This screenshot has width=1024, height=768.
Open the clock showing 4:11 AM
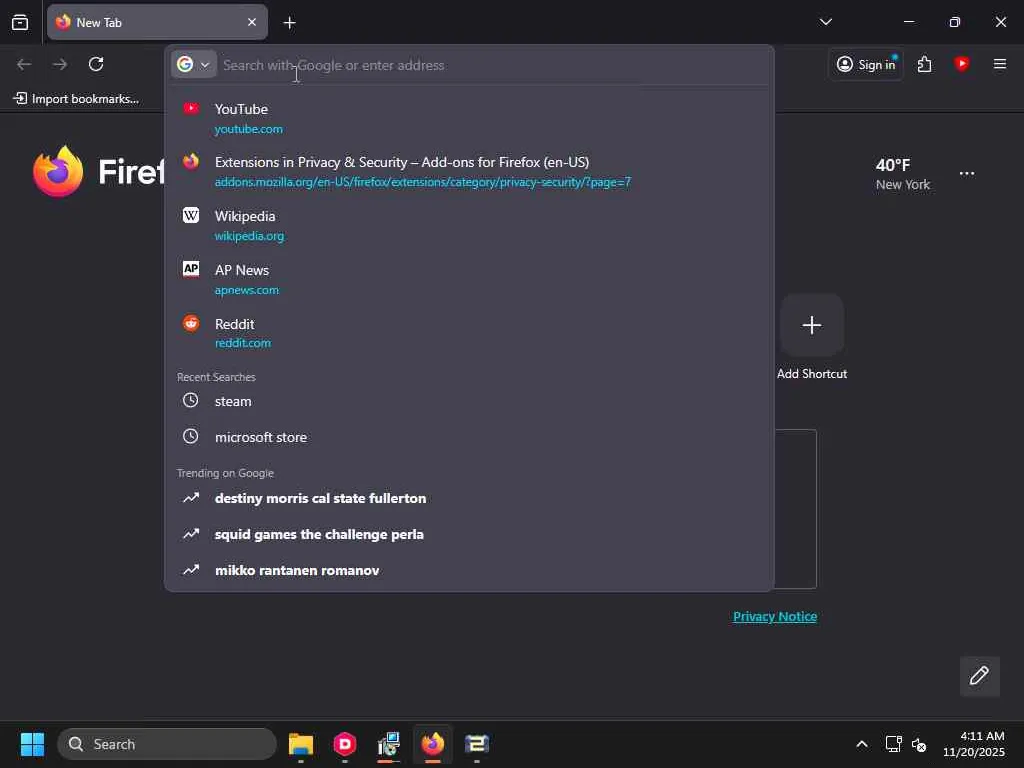pyautogui.click(x=973, y=744)
